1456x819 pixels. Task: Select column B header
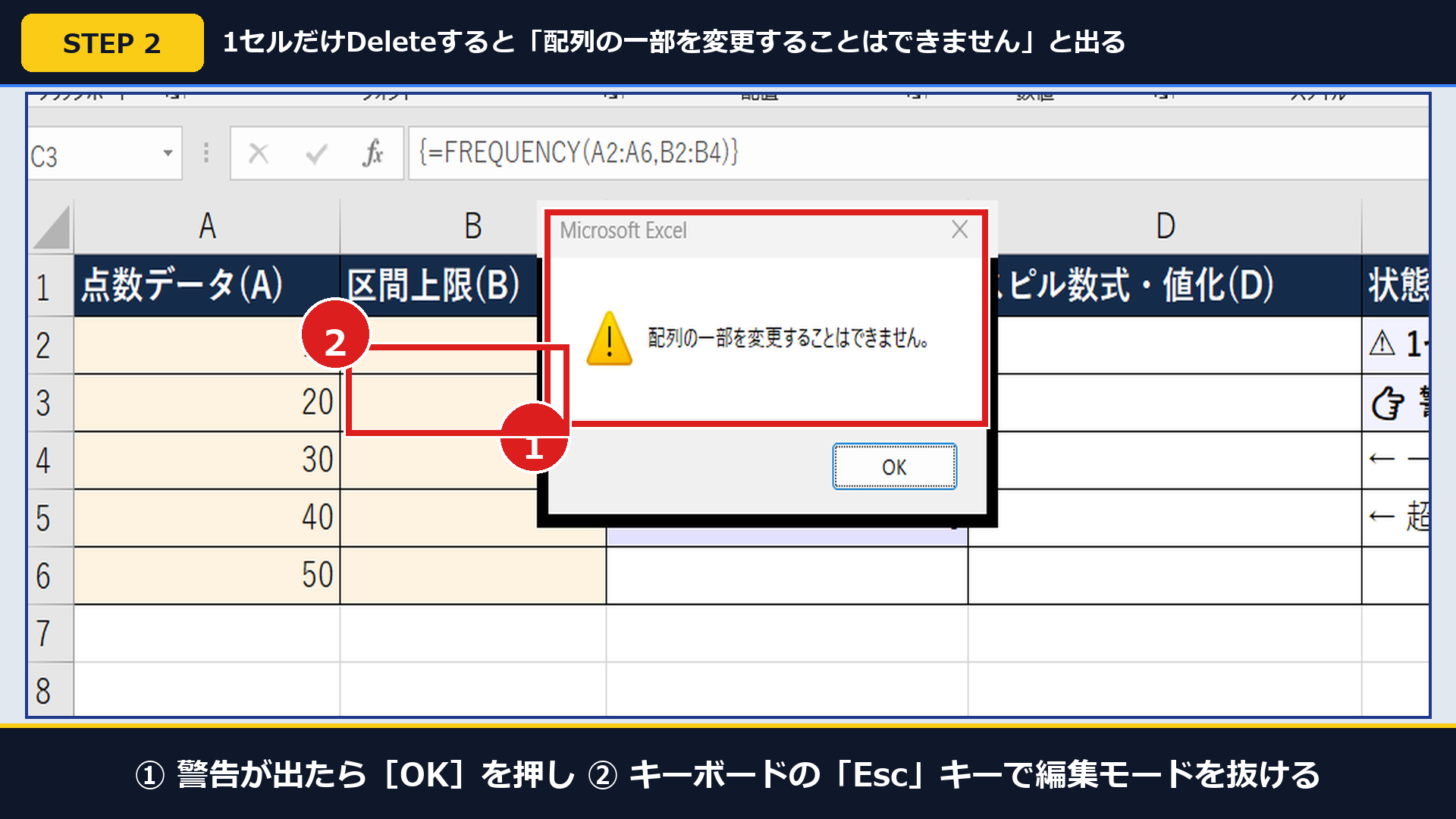[472, 227]
